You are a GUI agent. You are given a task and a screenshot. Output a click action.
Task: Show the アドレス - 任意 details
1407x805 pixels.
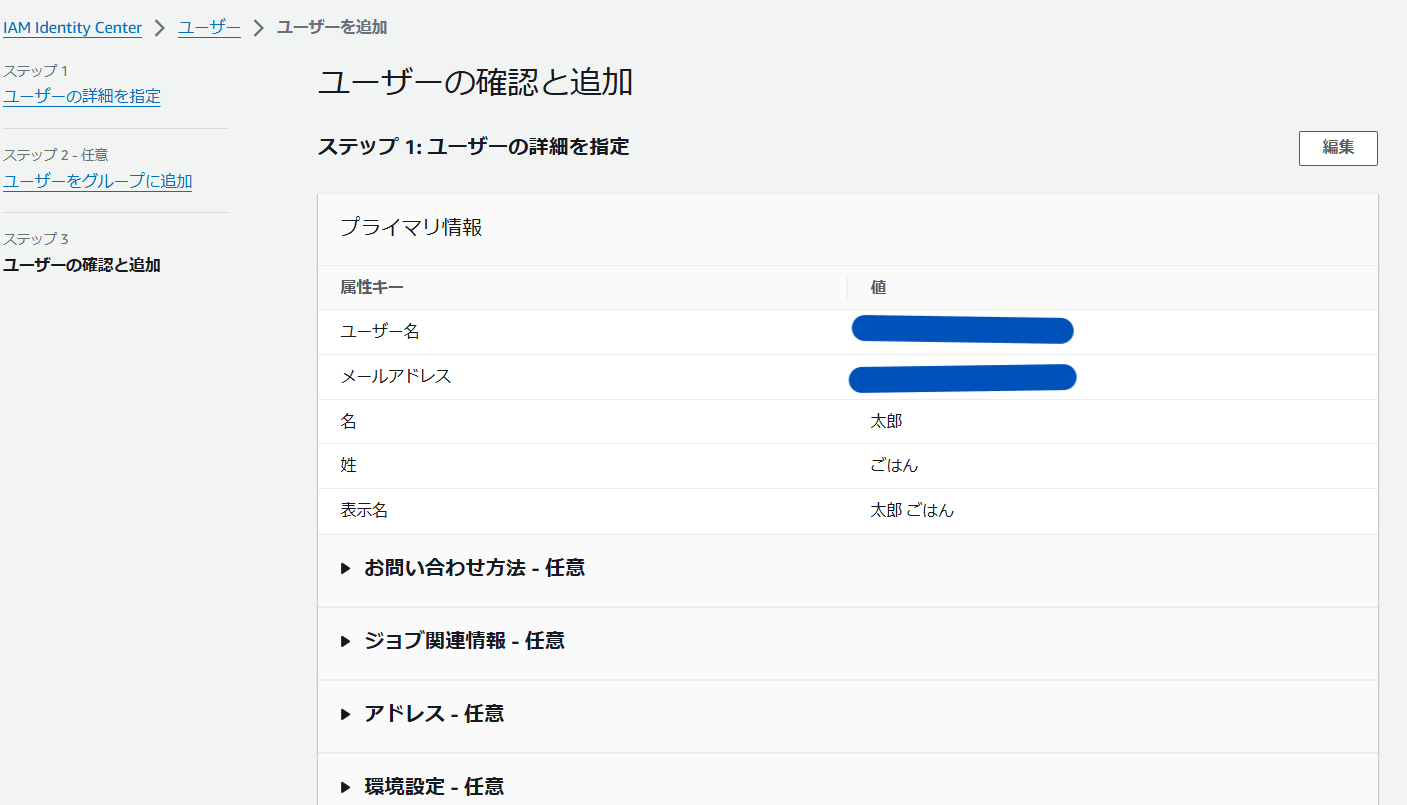point(434,713)
